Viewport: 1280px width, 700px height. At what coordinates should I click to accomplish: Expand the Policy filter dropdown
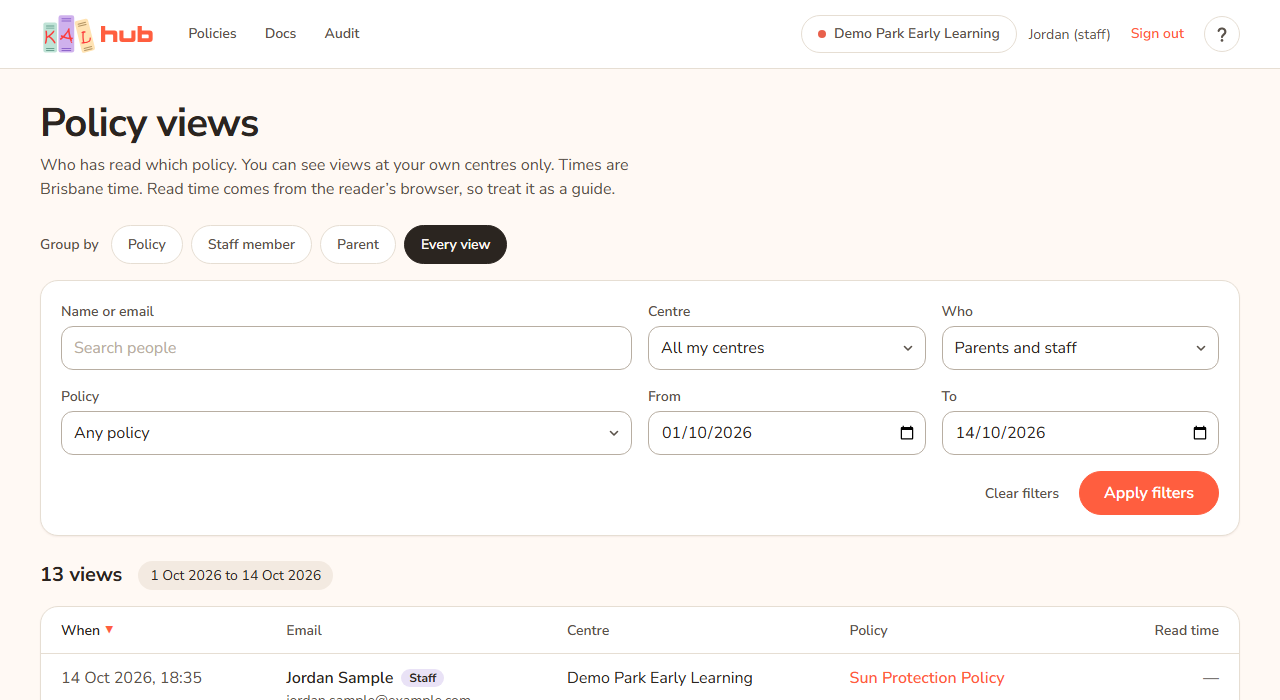pos(346,433)
